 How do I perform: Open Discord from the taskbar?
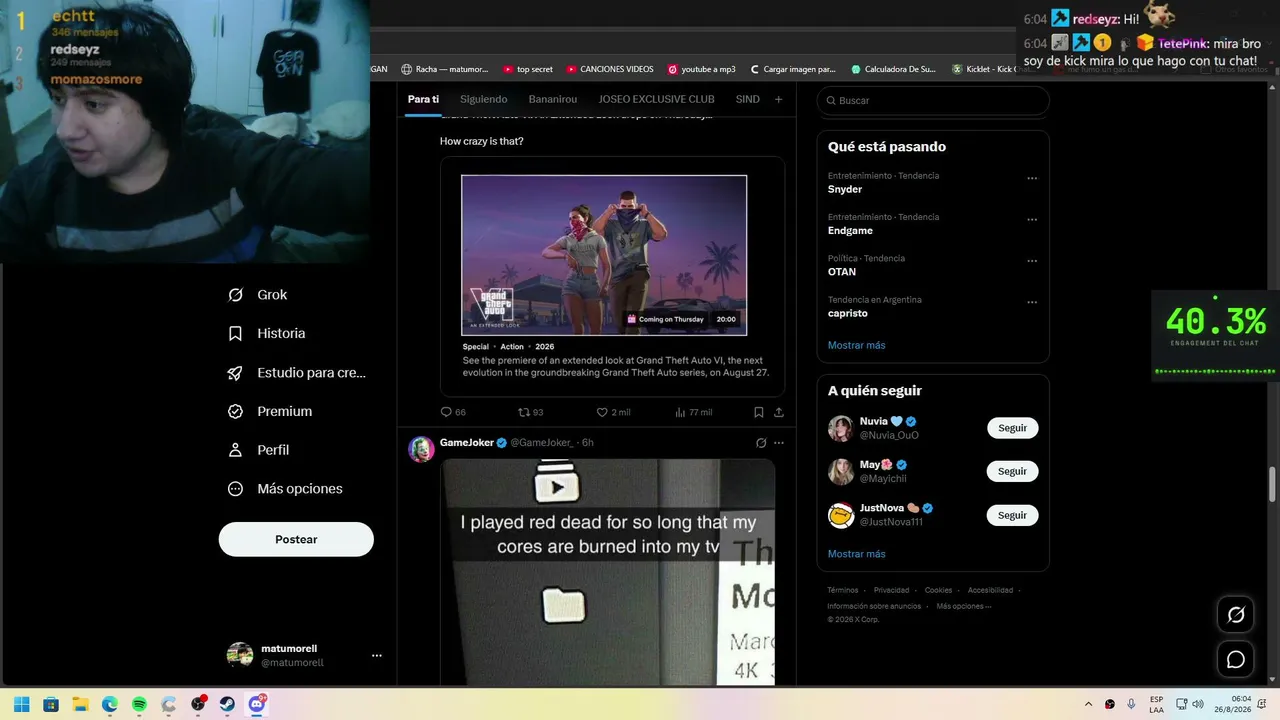pos(257,704)
